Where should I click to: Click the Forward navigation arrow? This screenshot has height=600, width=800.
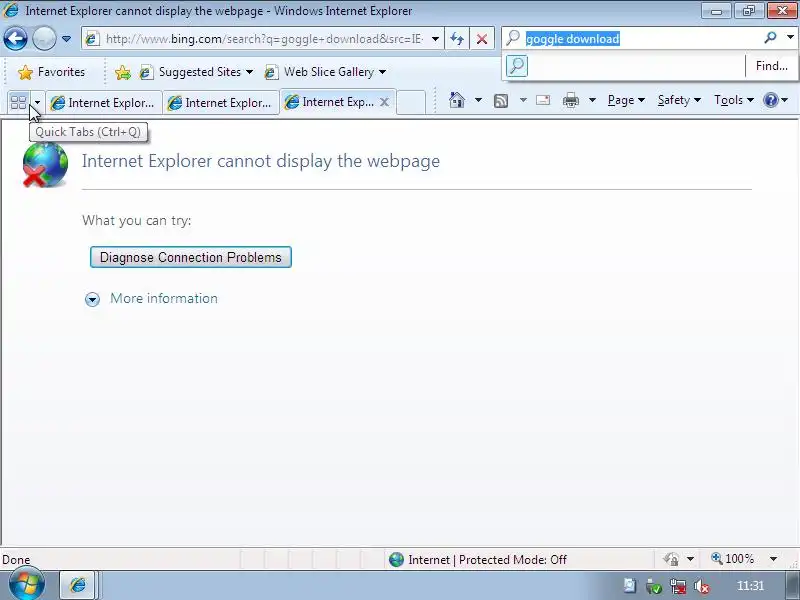[44, 38]
